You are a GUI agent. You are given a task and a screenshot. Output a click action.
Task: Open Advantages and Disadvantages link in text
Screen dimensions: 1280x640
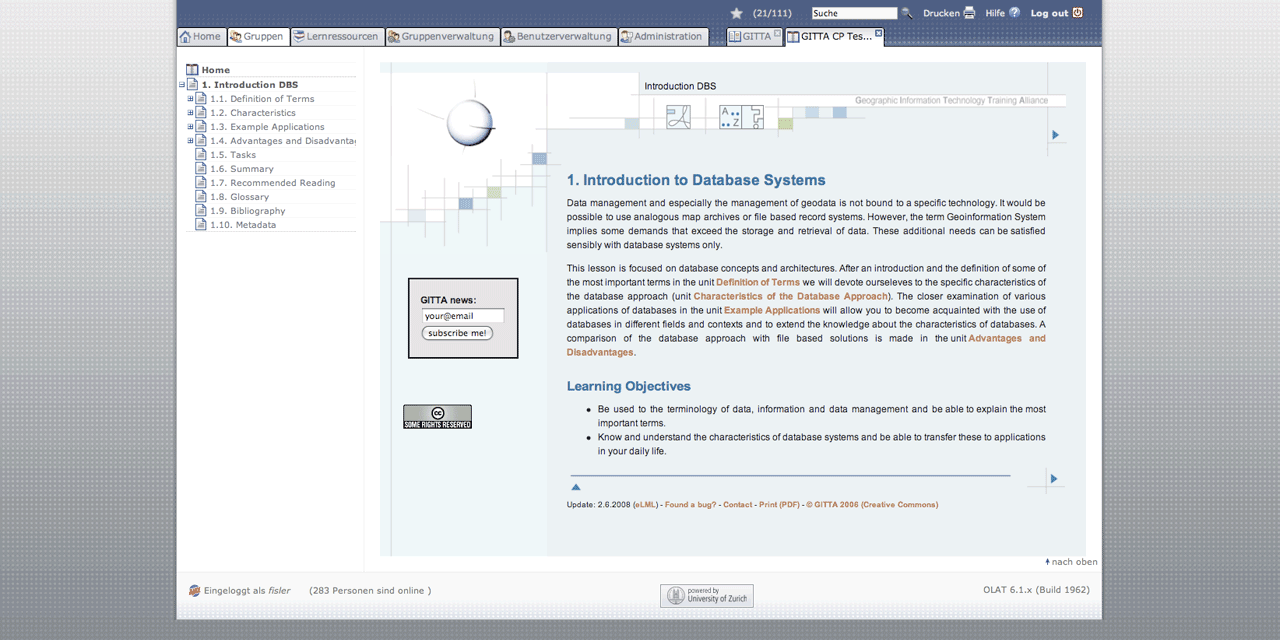tap(806, 345)
